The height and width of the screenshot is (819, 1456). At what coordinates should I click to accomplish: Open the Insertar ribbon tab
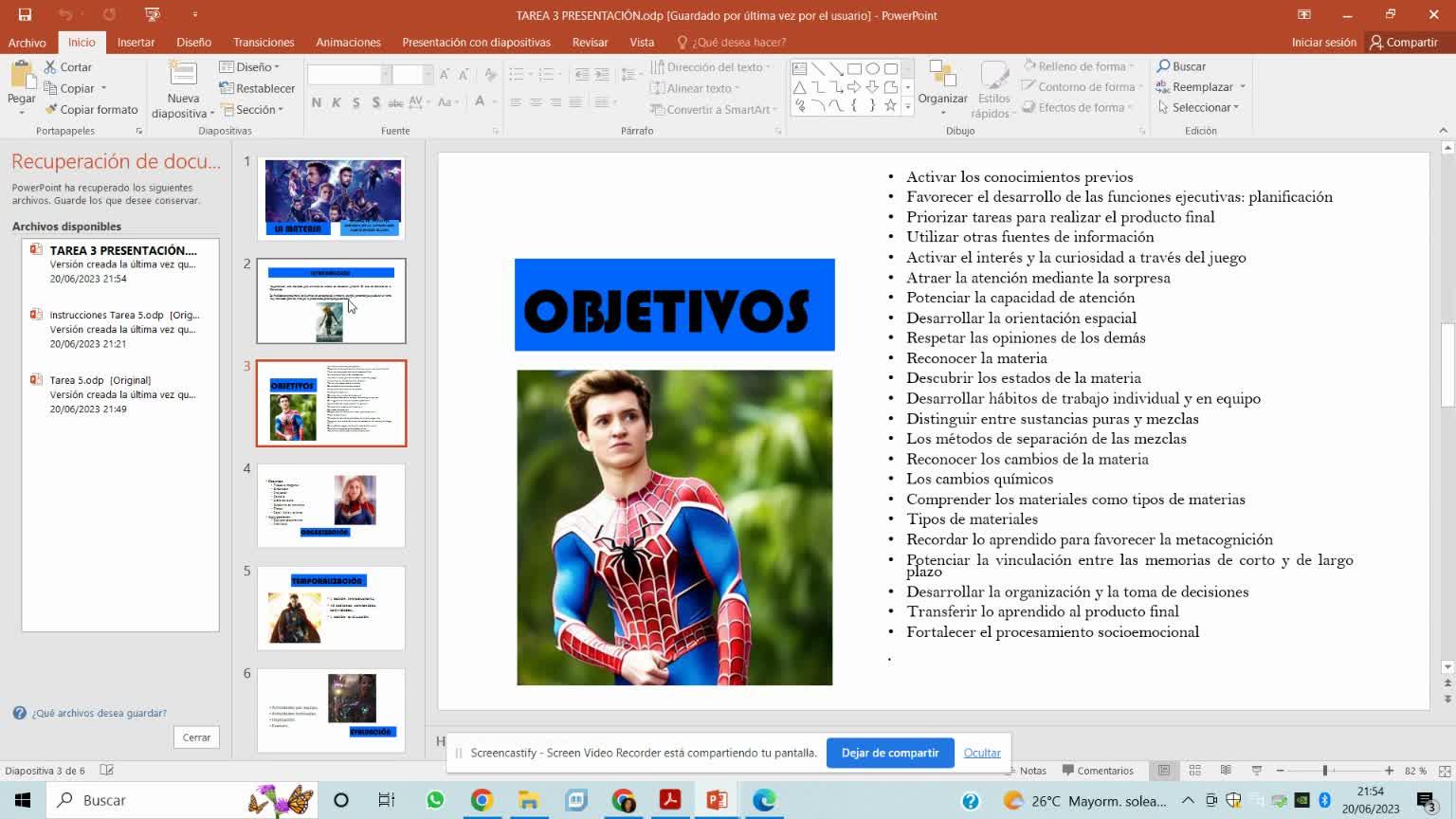point(136,42)
